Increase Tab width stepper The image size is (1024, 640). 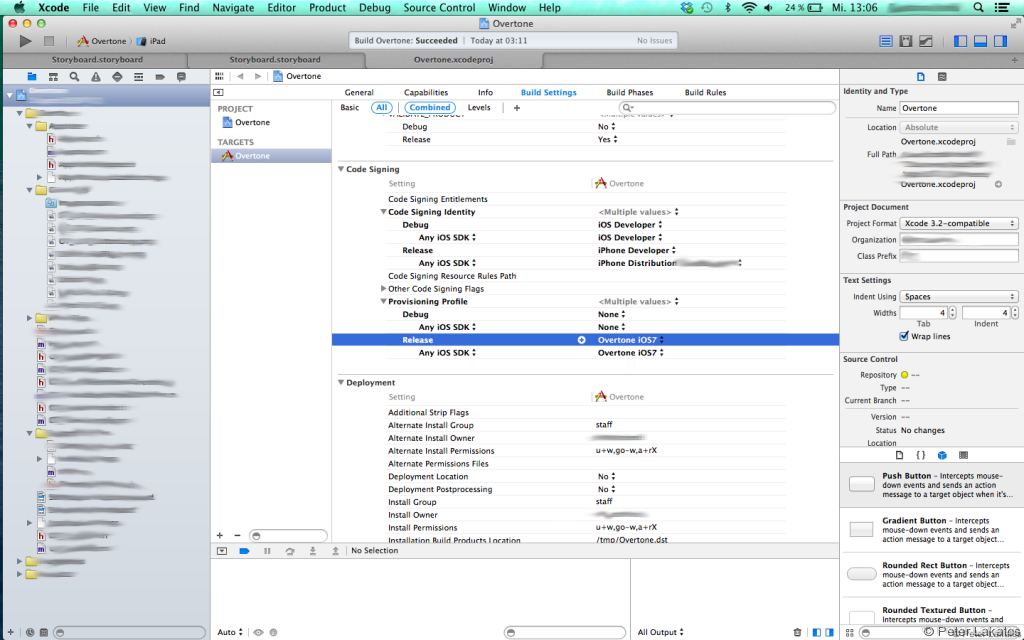pyautogui.click(x=953, y=310)
